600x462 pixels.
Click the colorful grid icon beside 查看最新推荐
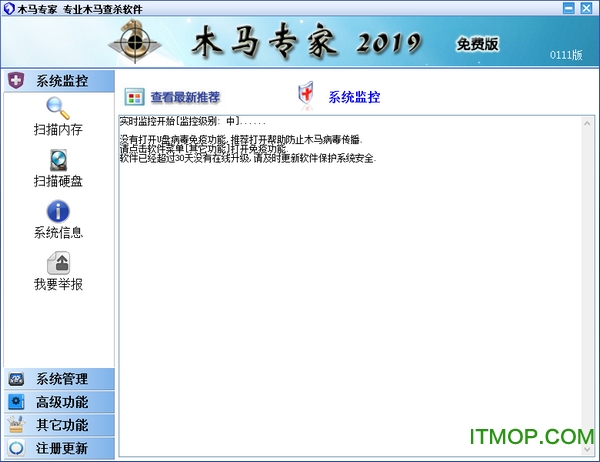click(134, 97)
